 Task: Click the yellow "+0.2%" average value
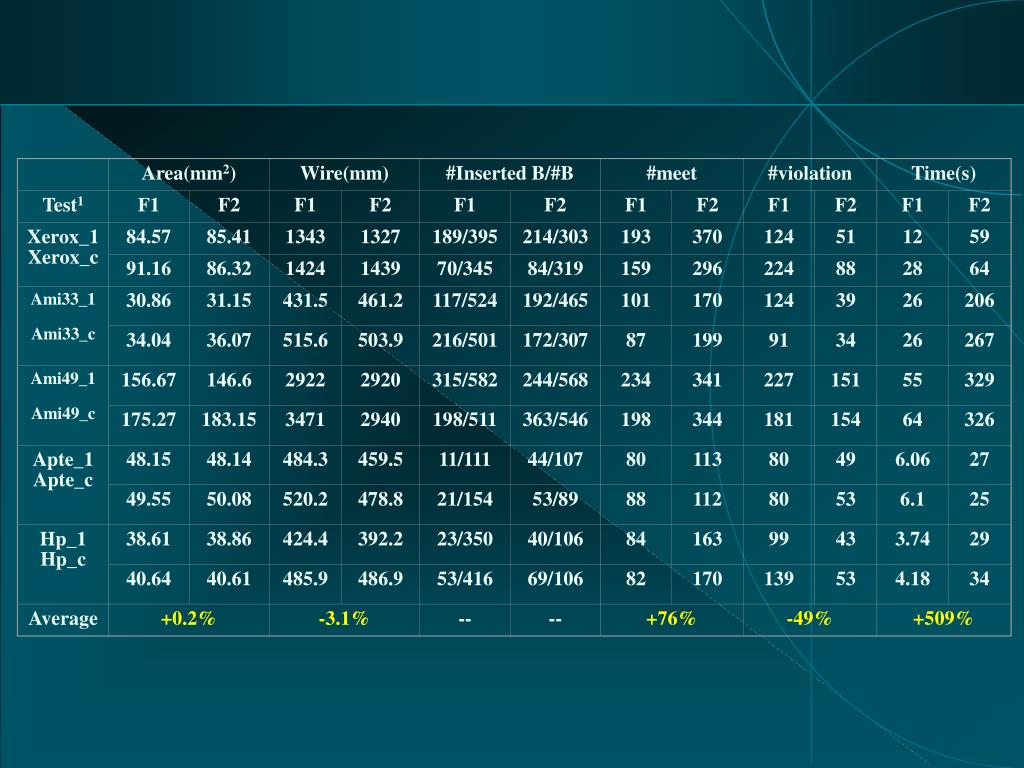[188, 618]
